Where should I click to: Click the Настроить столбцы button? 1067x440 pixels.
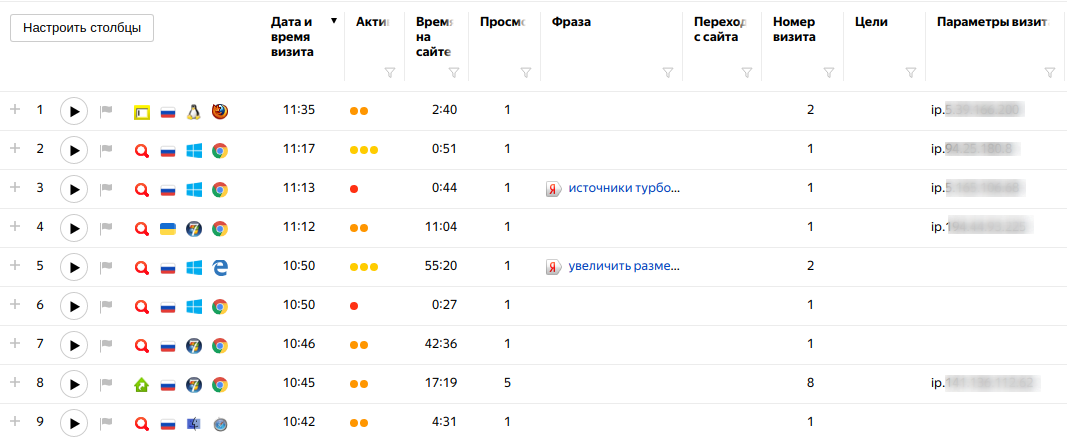(82, 28)
